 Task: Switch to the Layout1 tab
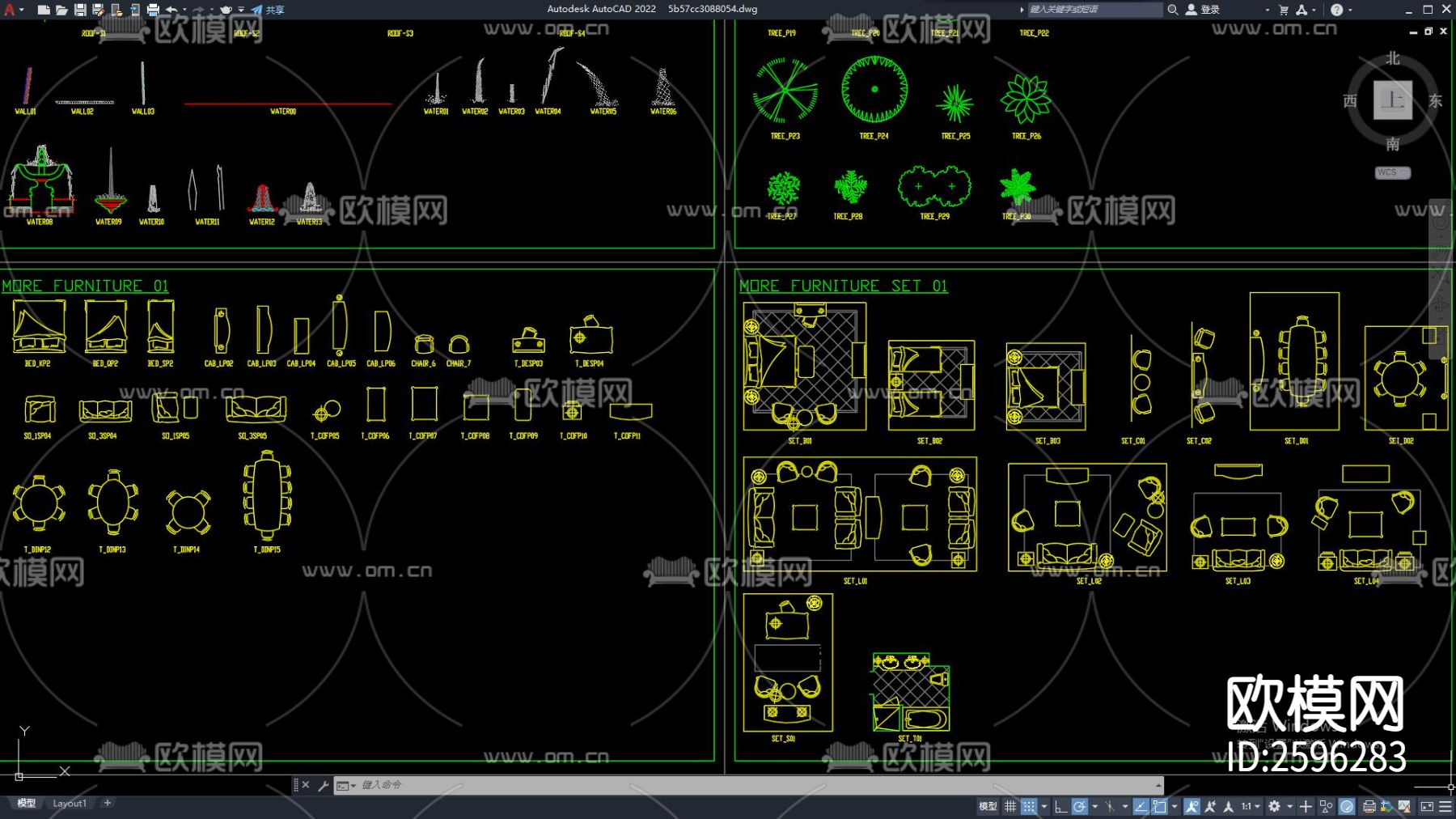click(70, 804)
